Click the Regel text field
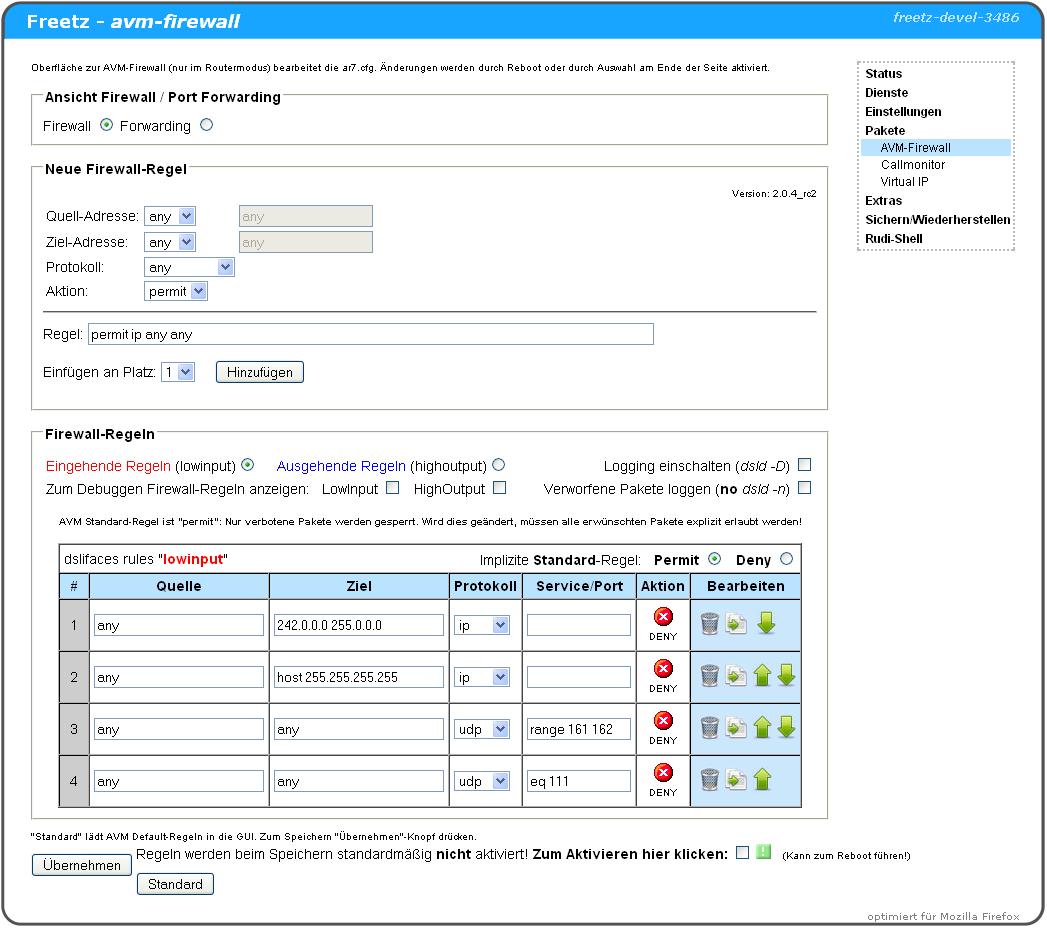Image resolution: width=1047 pixels, height=928 pixels. tap(371, 335)
